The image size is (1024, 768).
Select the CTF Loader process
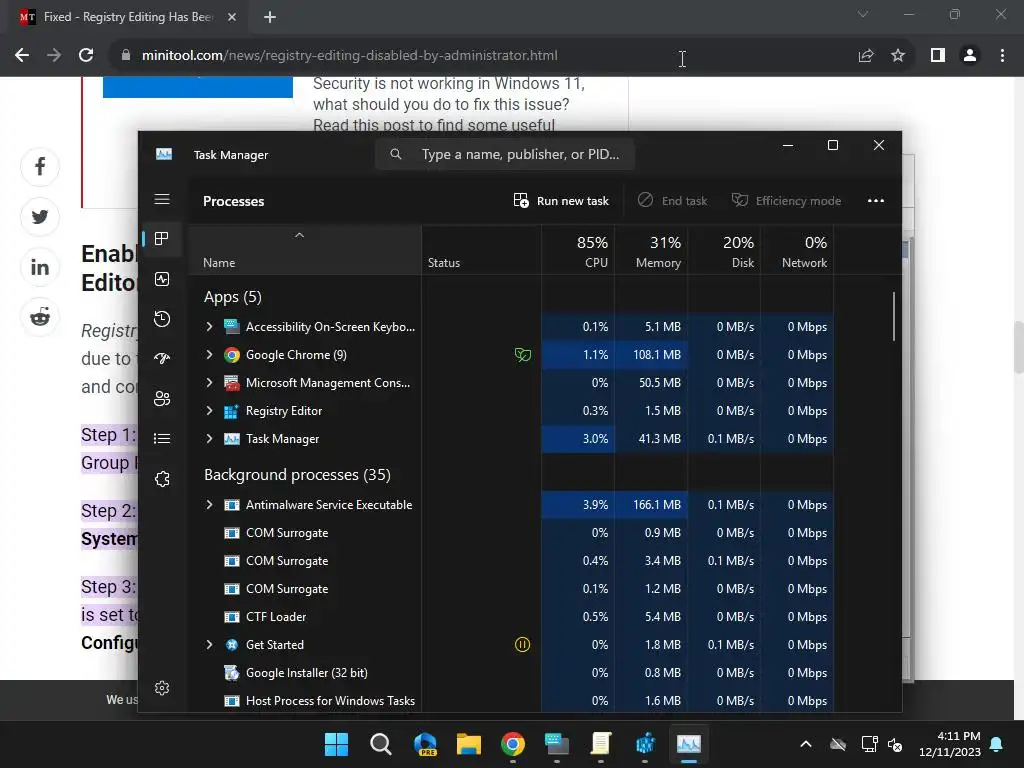click(x=276, y=616)
